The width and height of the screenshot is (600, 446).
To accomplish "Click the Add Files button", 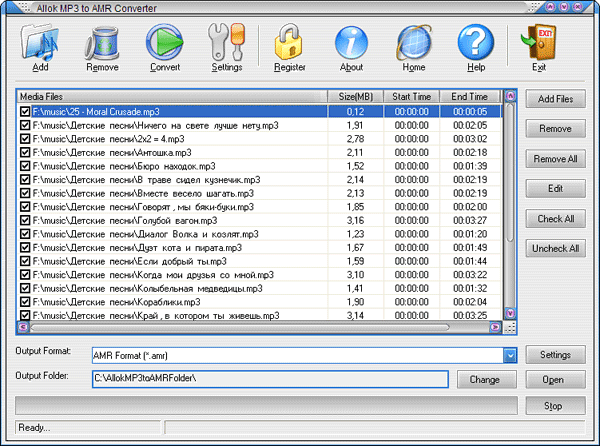I will coord(555,99).
